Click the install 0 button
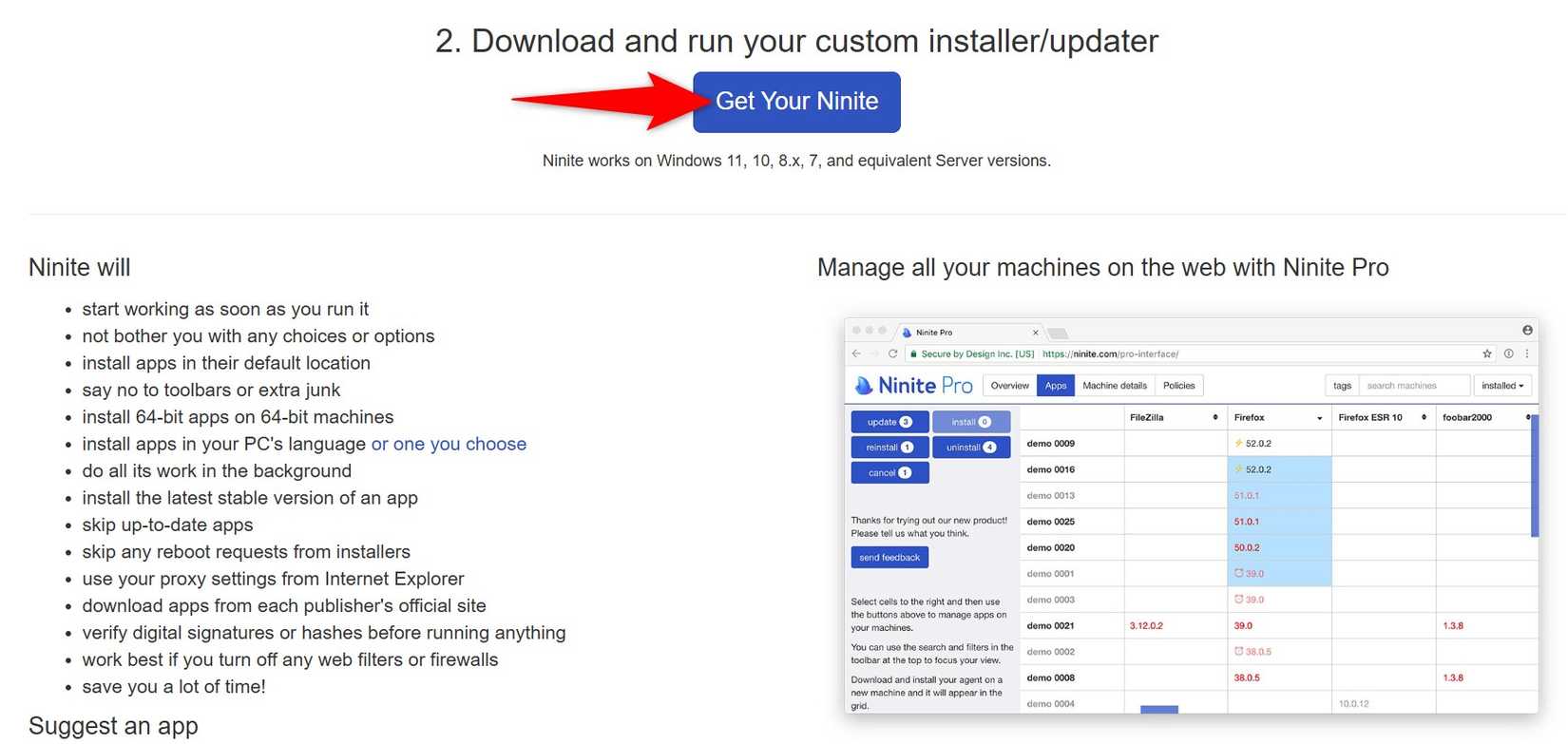Viewport: 1568px width, 744px height. point(971,422)
